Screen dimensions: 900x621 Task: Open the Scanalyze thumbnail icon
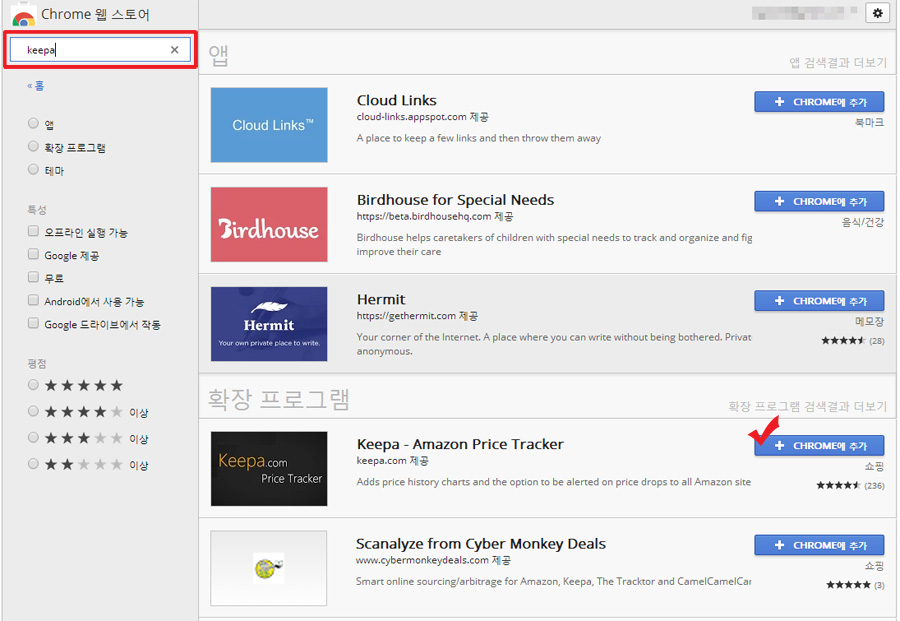pyautogui.click(x=269, y=568)
